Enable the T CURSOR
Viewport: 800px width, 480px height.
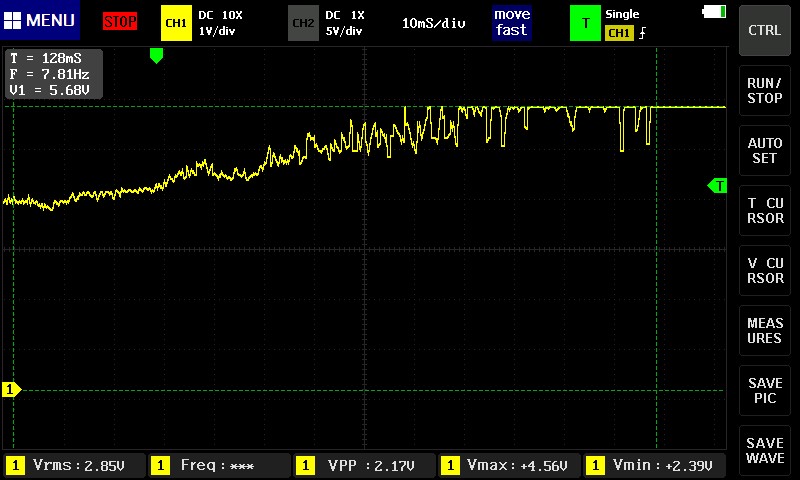[x=764, y=210]
